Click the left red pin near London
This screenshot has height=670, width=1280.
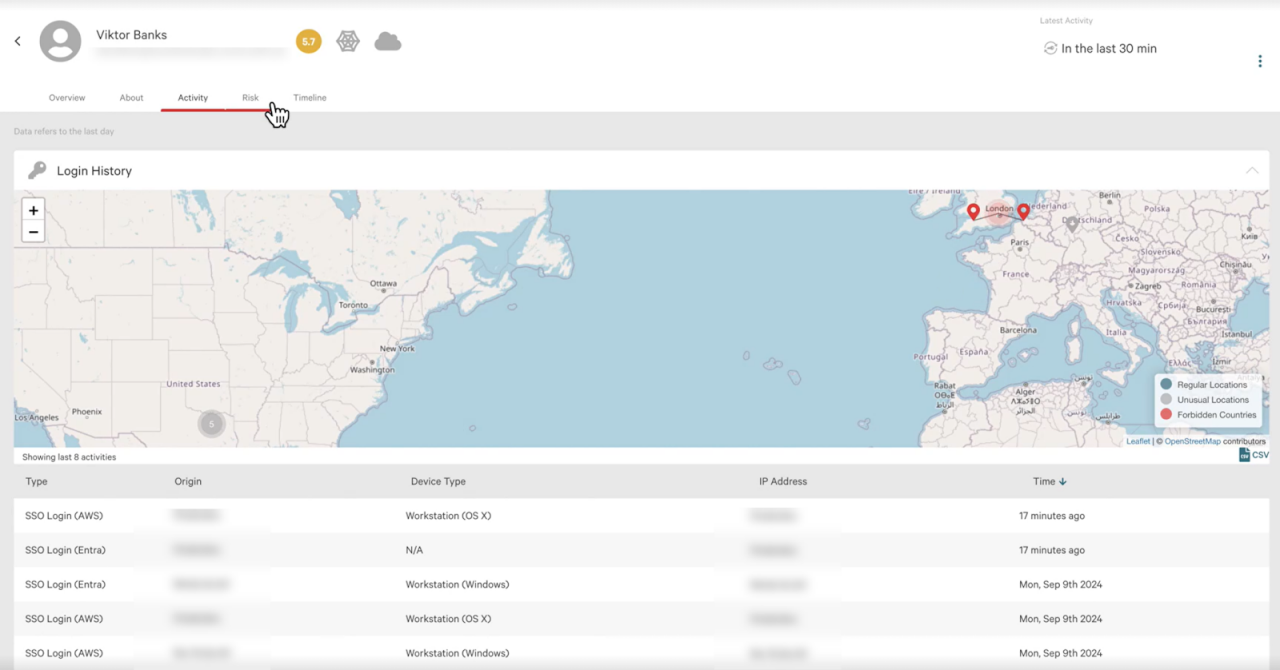point(973,211)
